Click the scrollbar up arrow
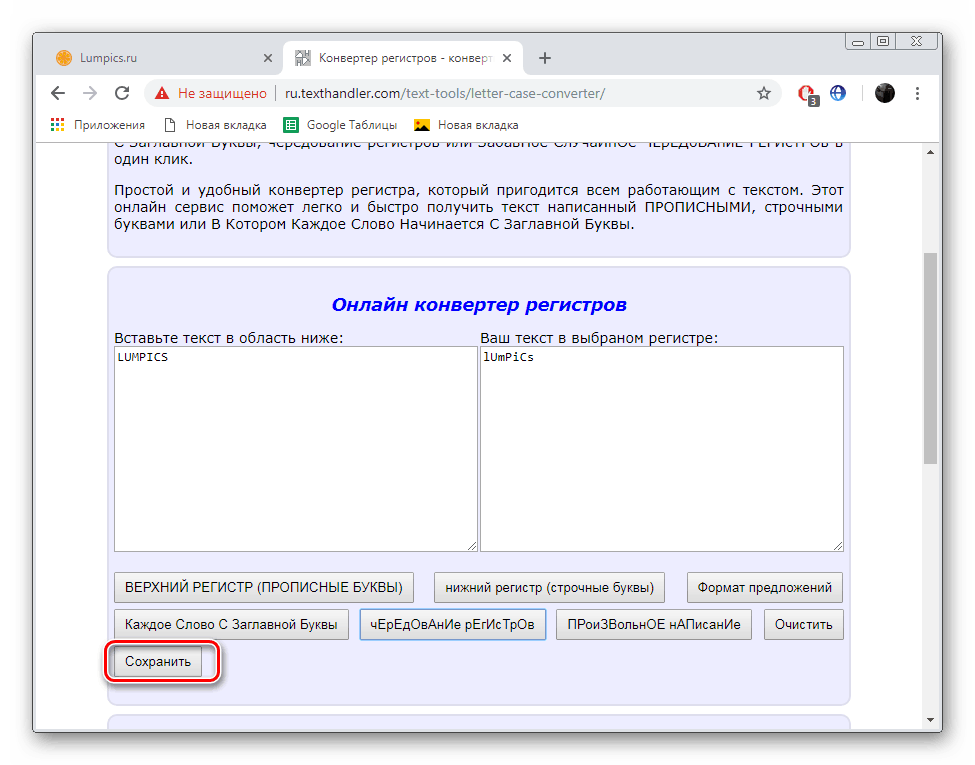This screenshot has width=975, height=765. [x=930, y=152]
